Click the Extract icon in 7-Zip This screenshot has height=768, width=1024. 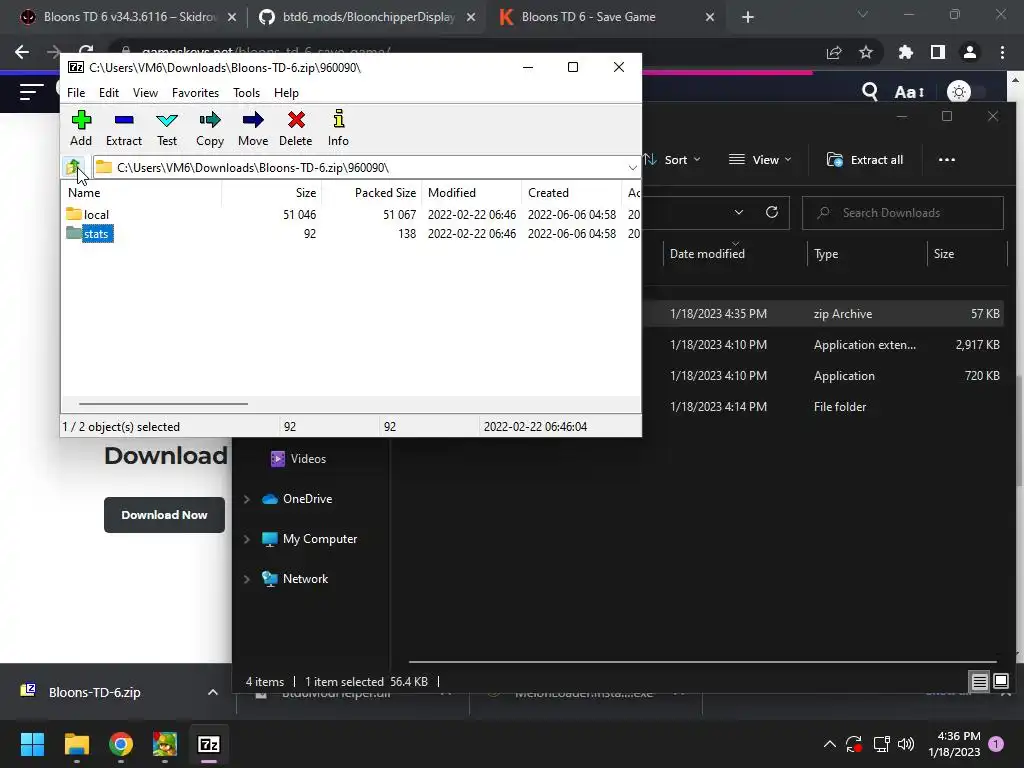123,128
